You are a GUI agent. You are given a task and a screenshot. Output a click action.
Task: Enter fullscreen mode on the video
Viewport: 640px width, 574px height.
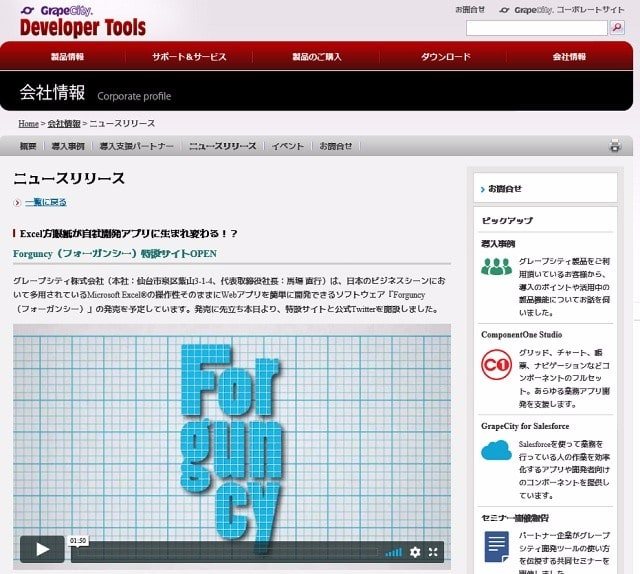[x=433, y=552]
